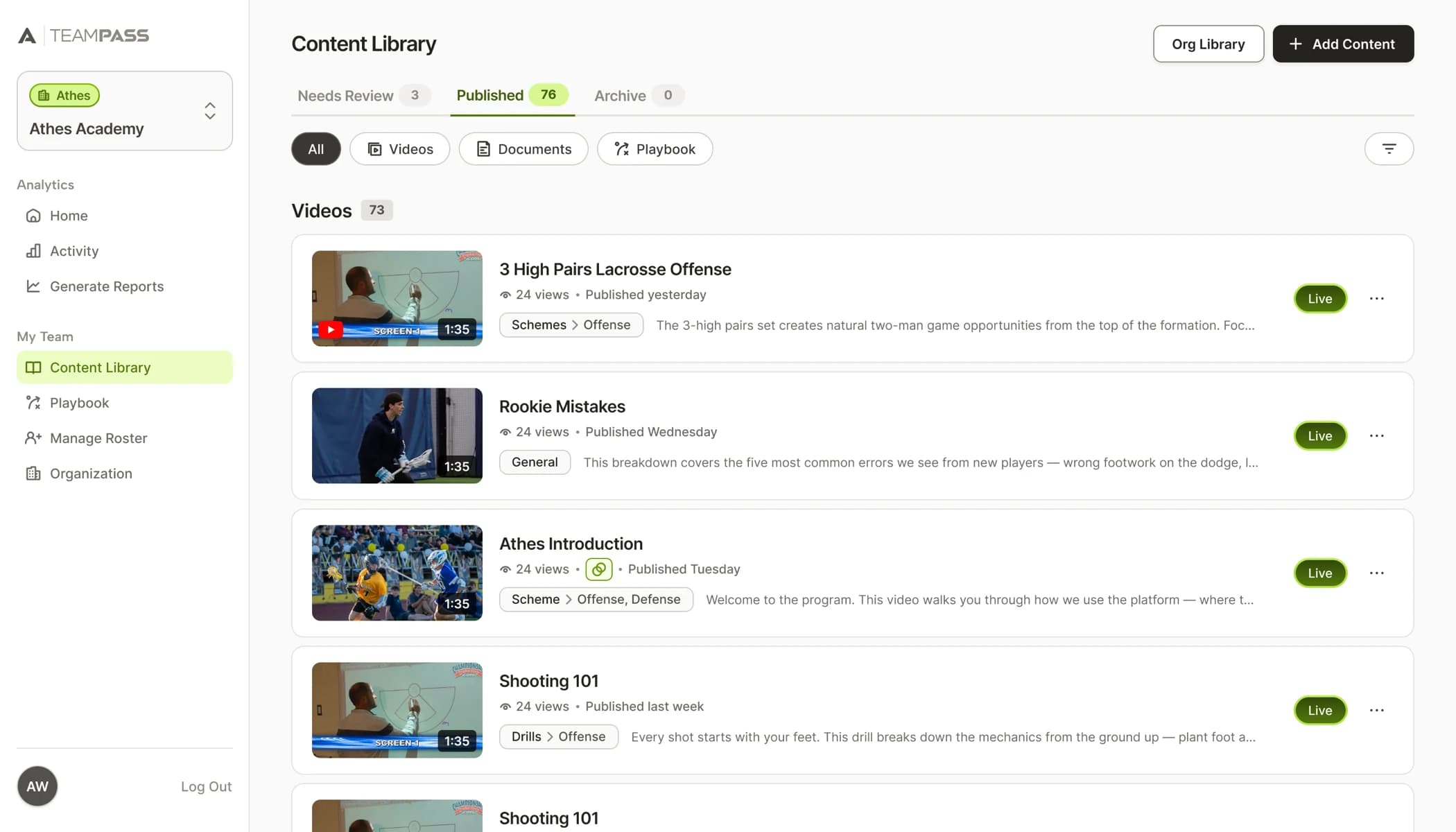
Task: Open 3 High Pairs Lacrosse Offense thumbnail
Action: click(x=397, y=299)
